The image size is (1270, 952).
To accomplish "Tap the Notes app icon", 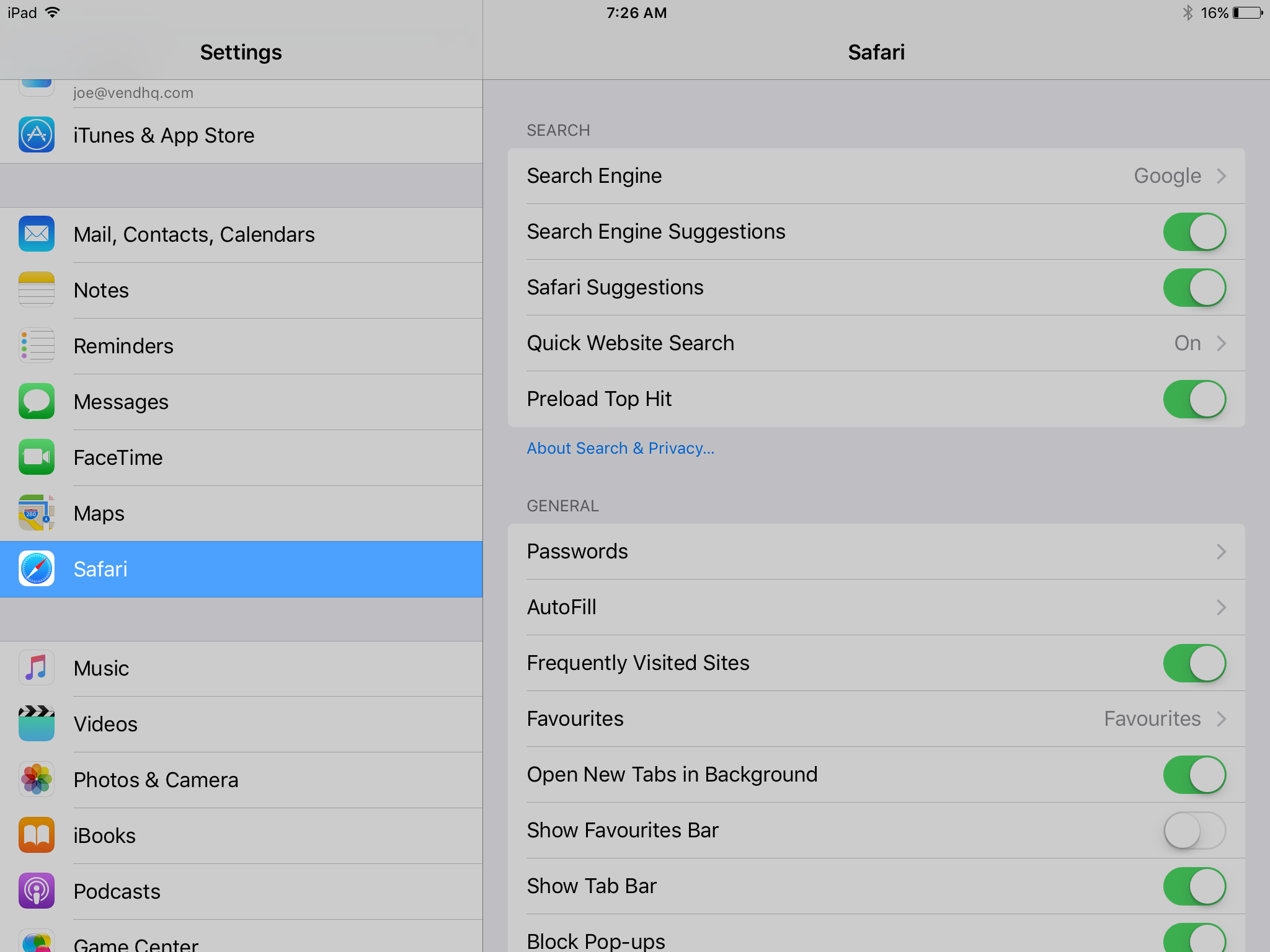I will tap(37, 290).
